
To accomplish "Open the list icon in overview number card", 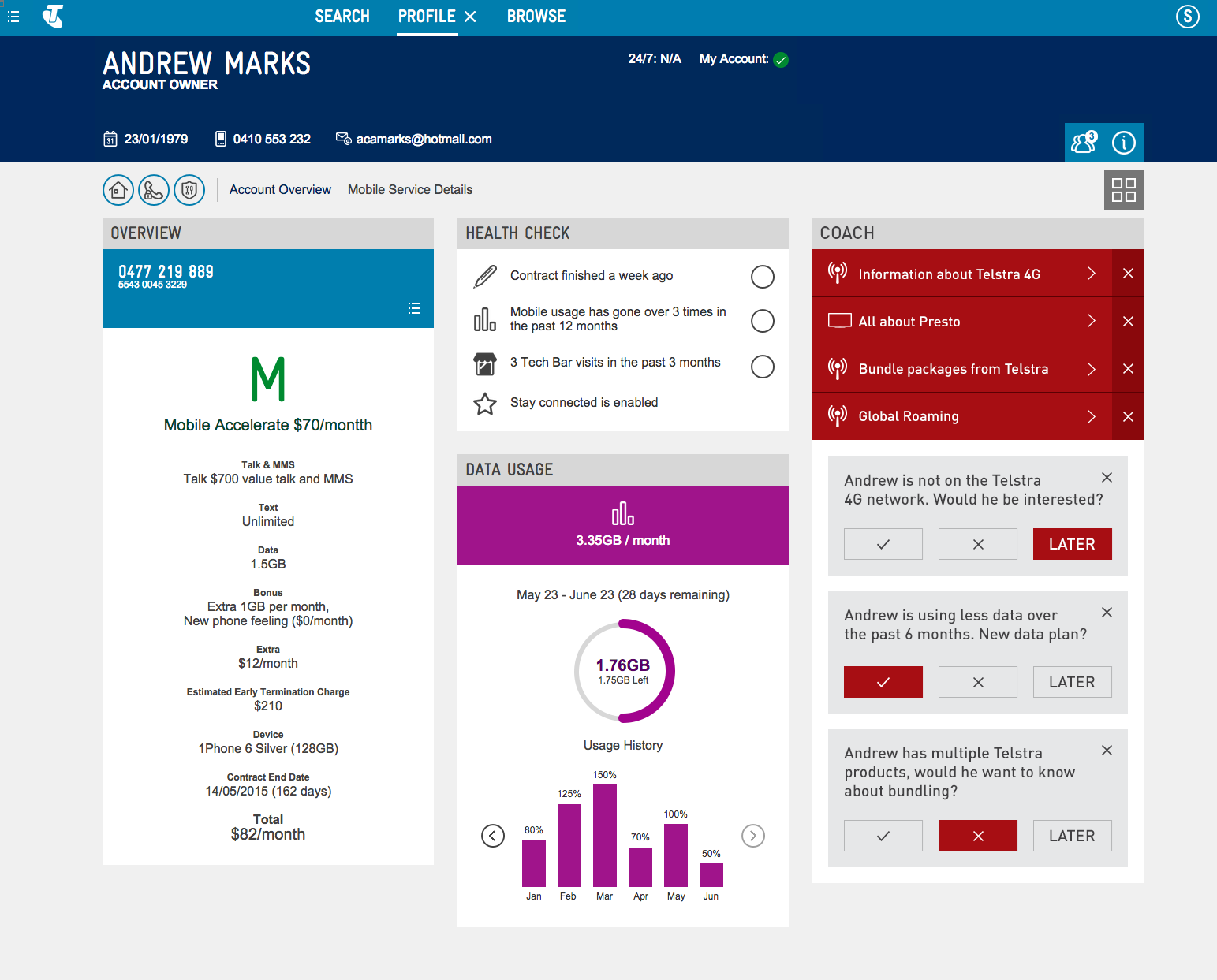I will click(414, 308).
